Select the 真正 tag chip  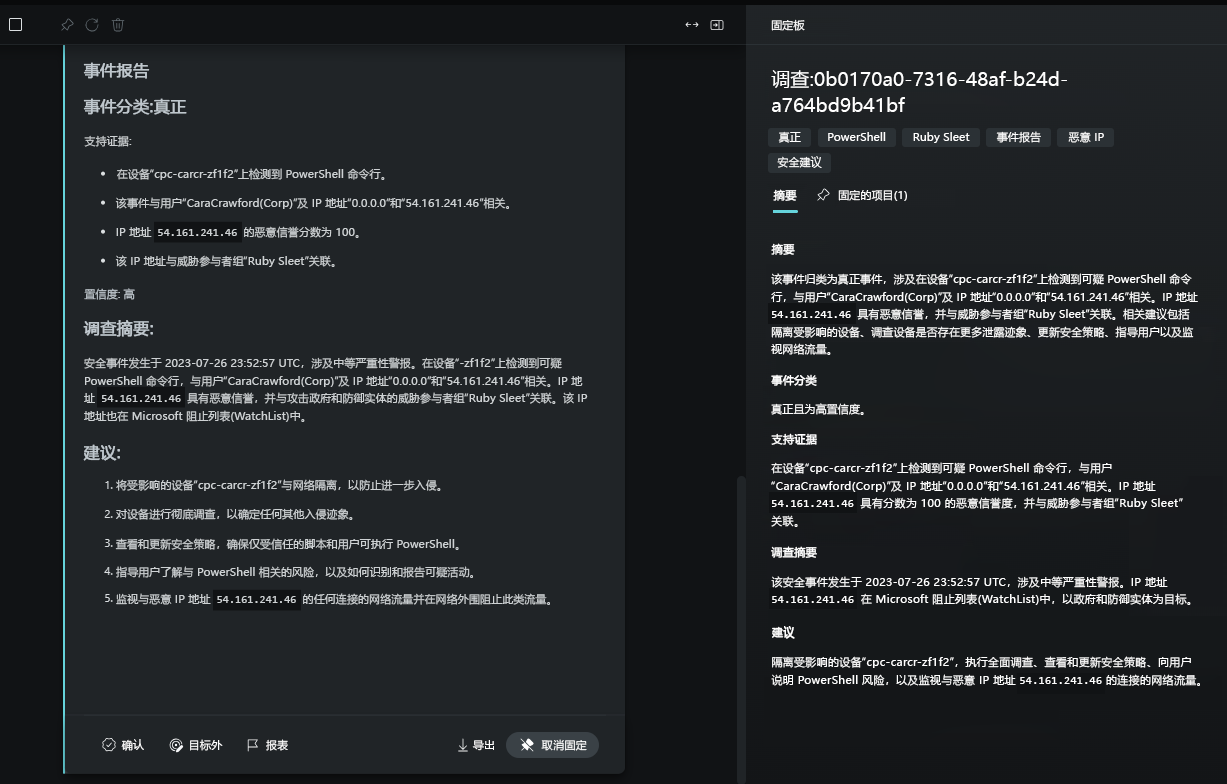(x=790, y=137)
